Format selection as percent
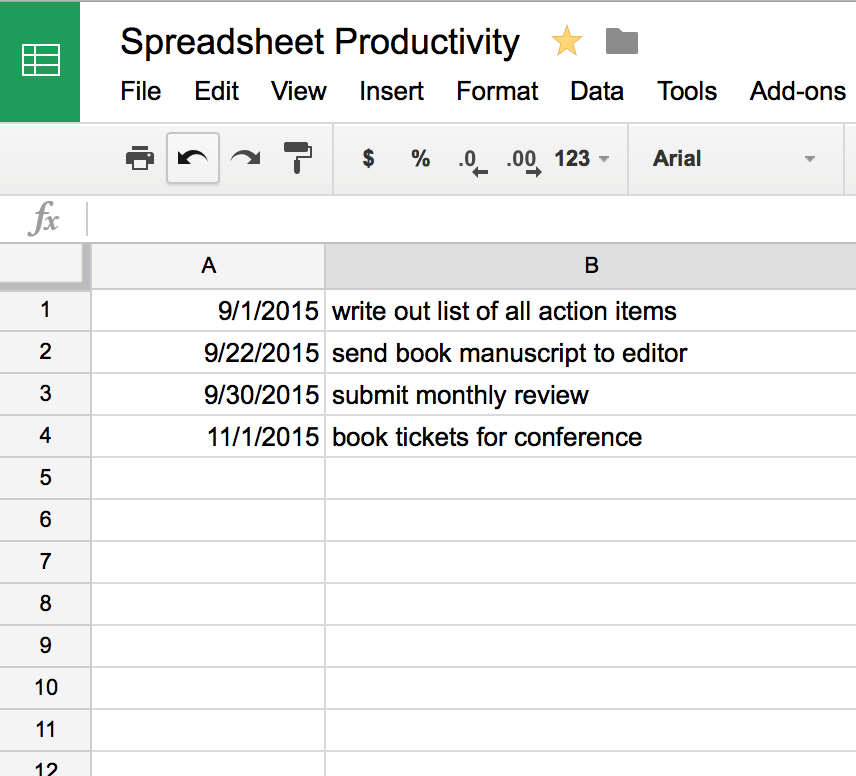The width and height of the screenshot is (856, 776). click(x=419, y=158)
